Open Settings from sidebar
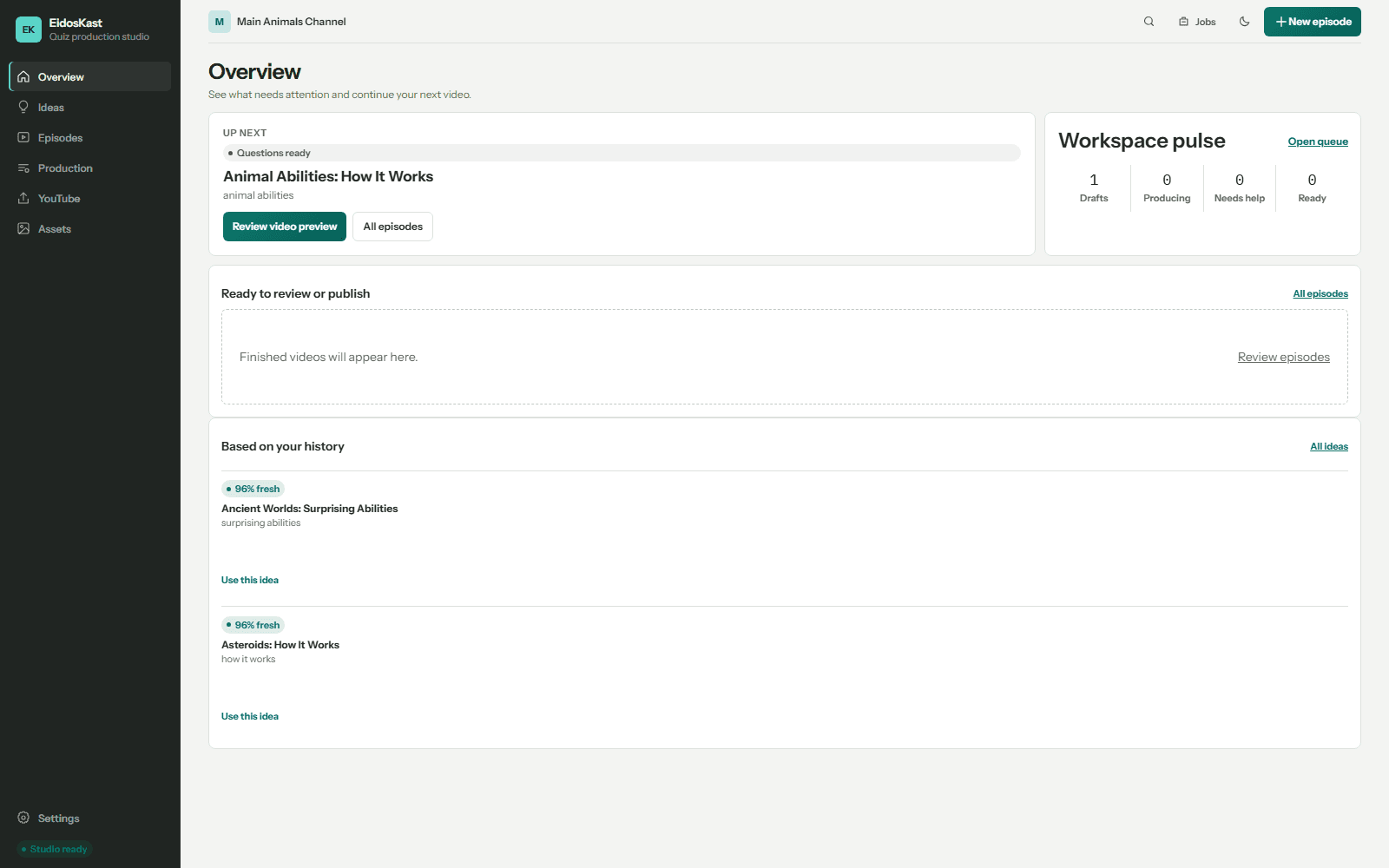Viewport: 1389px width, 868px height. click(x=90, y=818)
